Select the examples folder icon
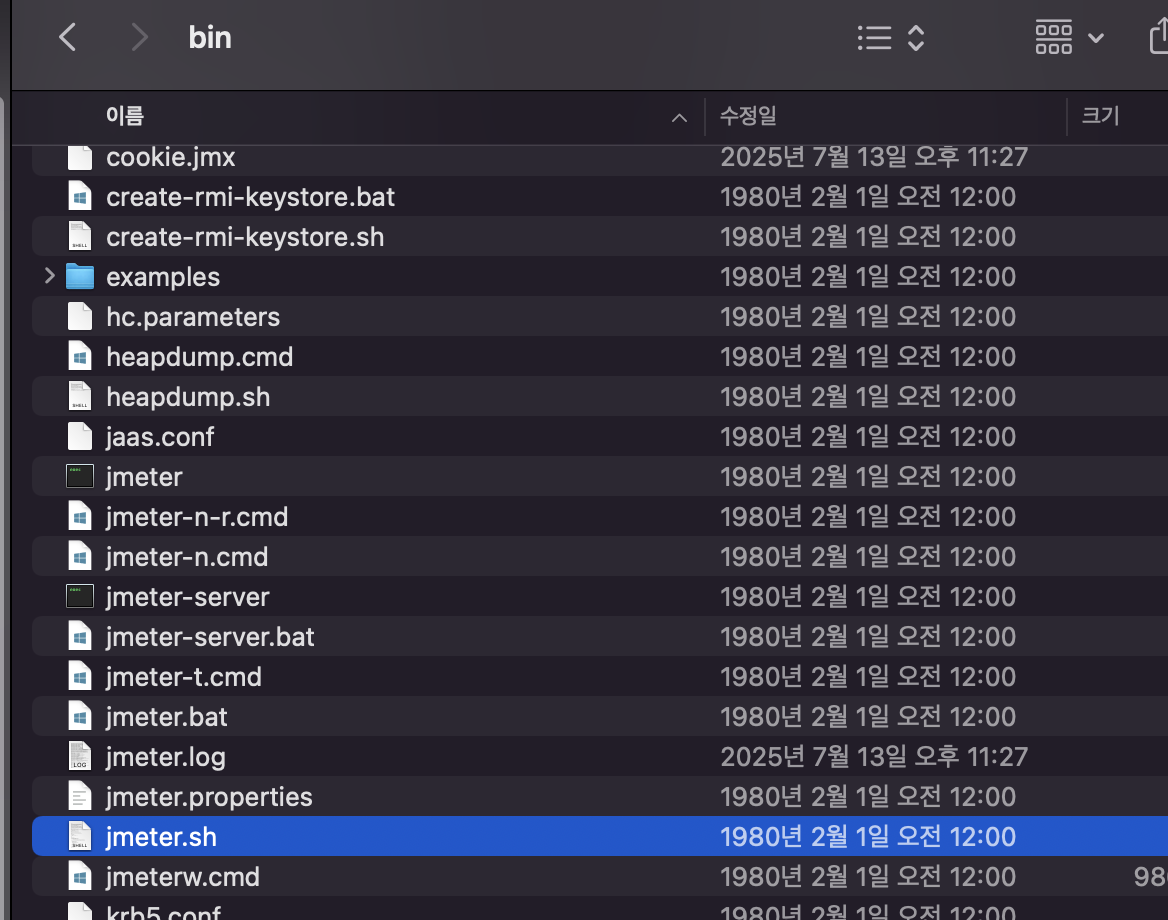This screenshot has width=1168, height=920. click(x=80, y=276)
